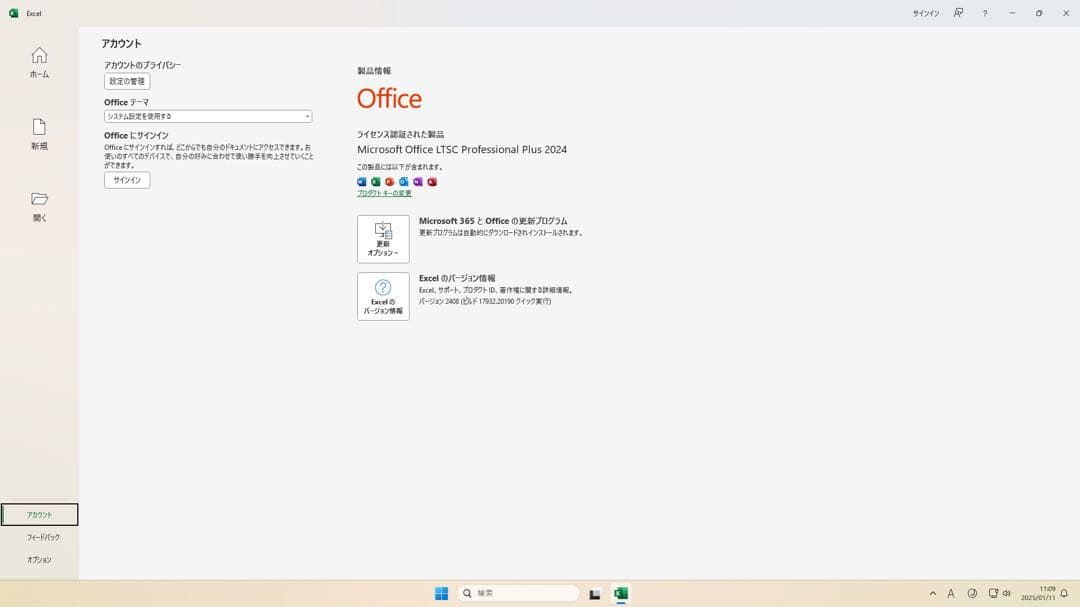Select the OneNote product icon
Image resolution: width=1080 pixels, height=607 pixels.
click(417, 181)
